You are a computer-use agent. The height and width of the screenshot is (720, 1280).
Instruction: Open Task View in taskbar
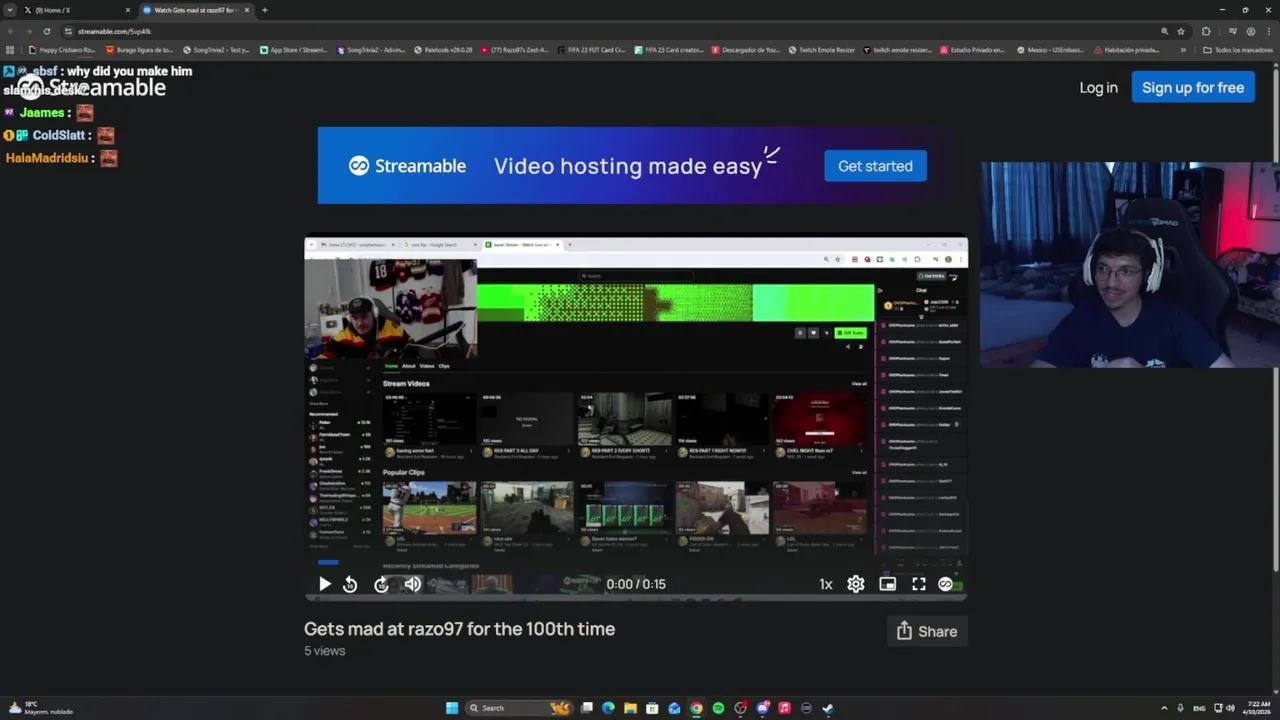(x=587, y=708)
